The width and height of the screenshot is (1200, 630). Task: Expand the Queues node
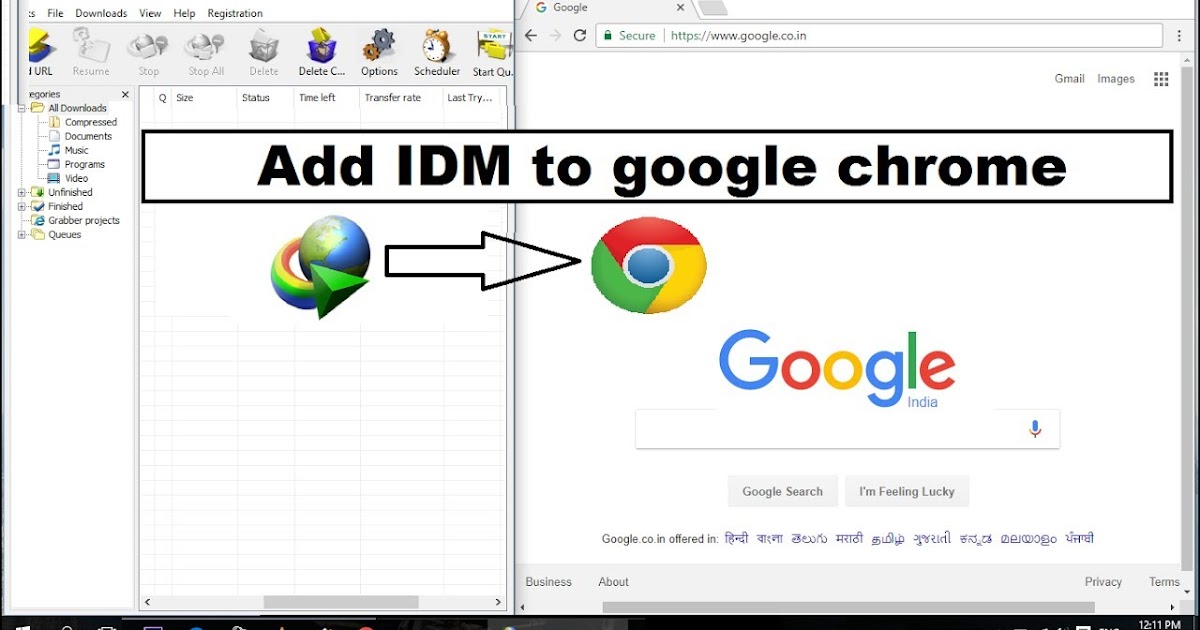(x=22, y=234)
